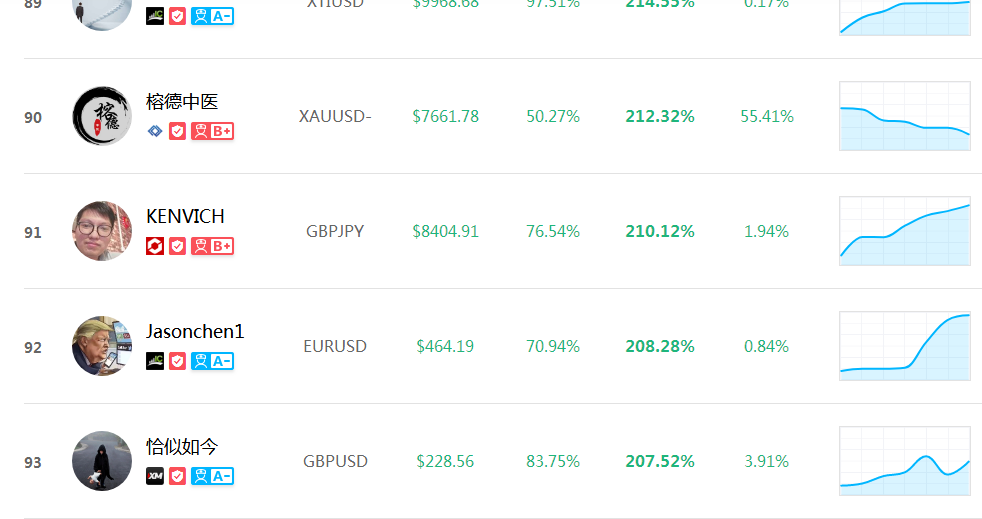The height and width of the screenshot is (519, 982).
Task: Click the IC Markets broker icon under Jasonchen1
Action: [155, 361]
